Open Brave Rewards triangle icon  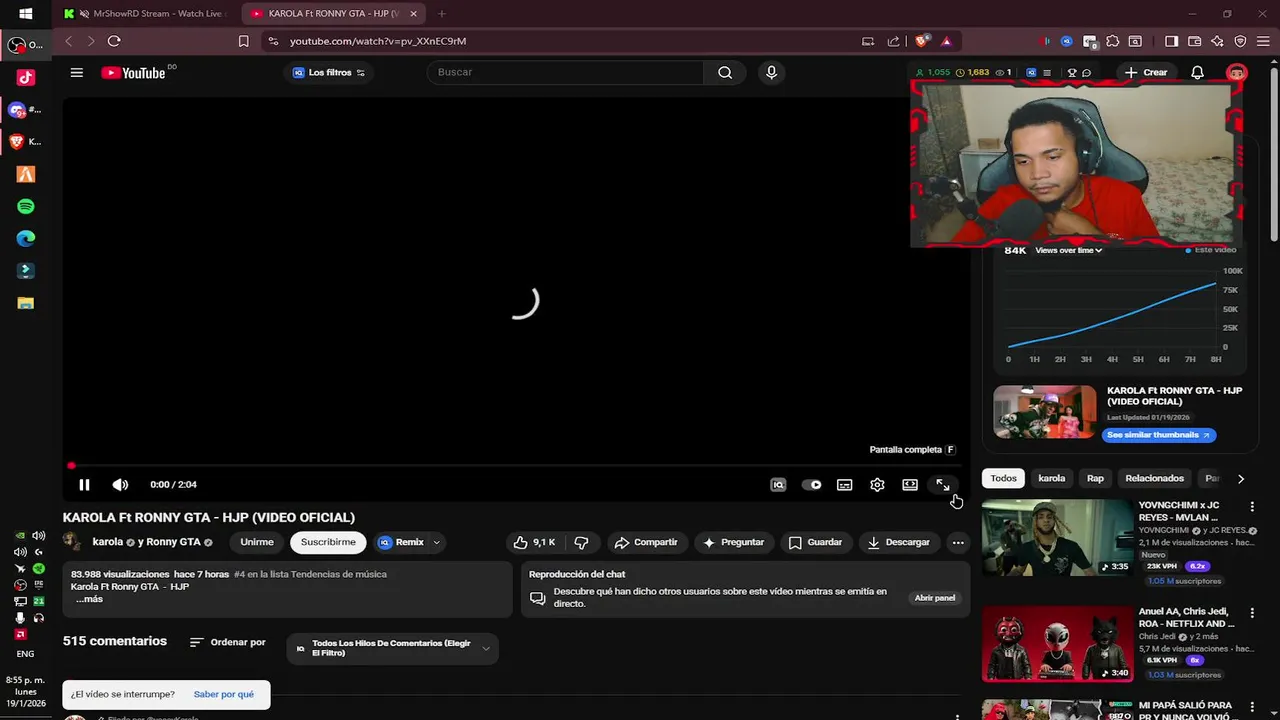[x=946, y=41]
